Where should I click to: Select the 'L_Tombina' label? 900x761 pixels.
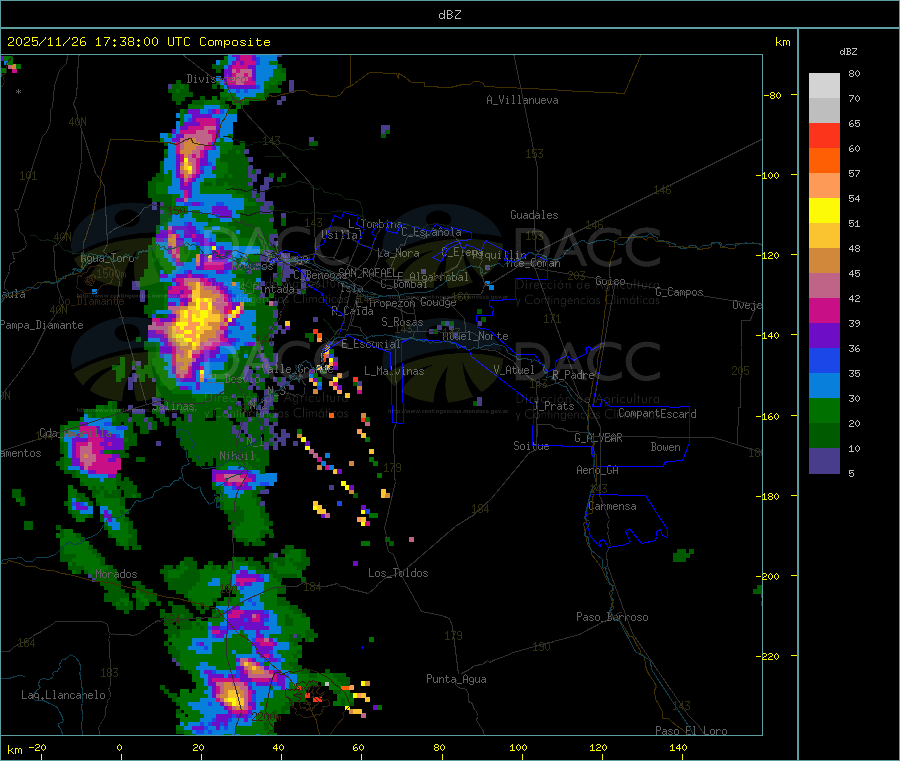(x=375, y=224)
